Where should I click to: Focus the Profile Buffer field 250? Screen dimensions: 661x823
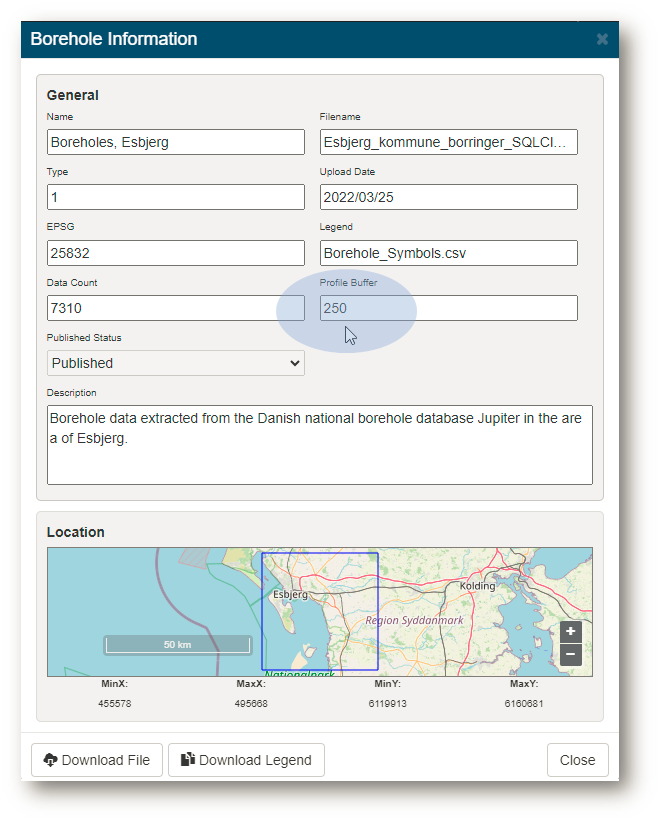448,308
